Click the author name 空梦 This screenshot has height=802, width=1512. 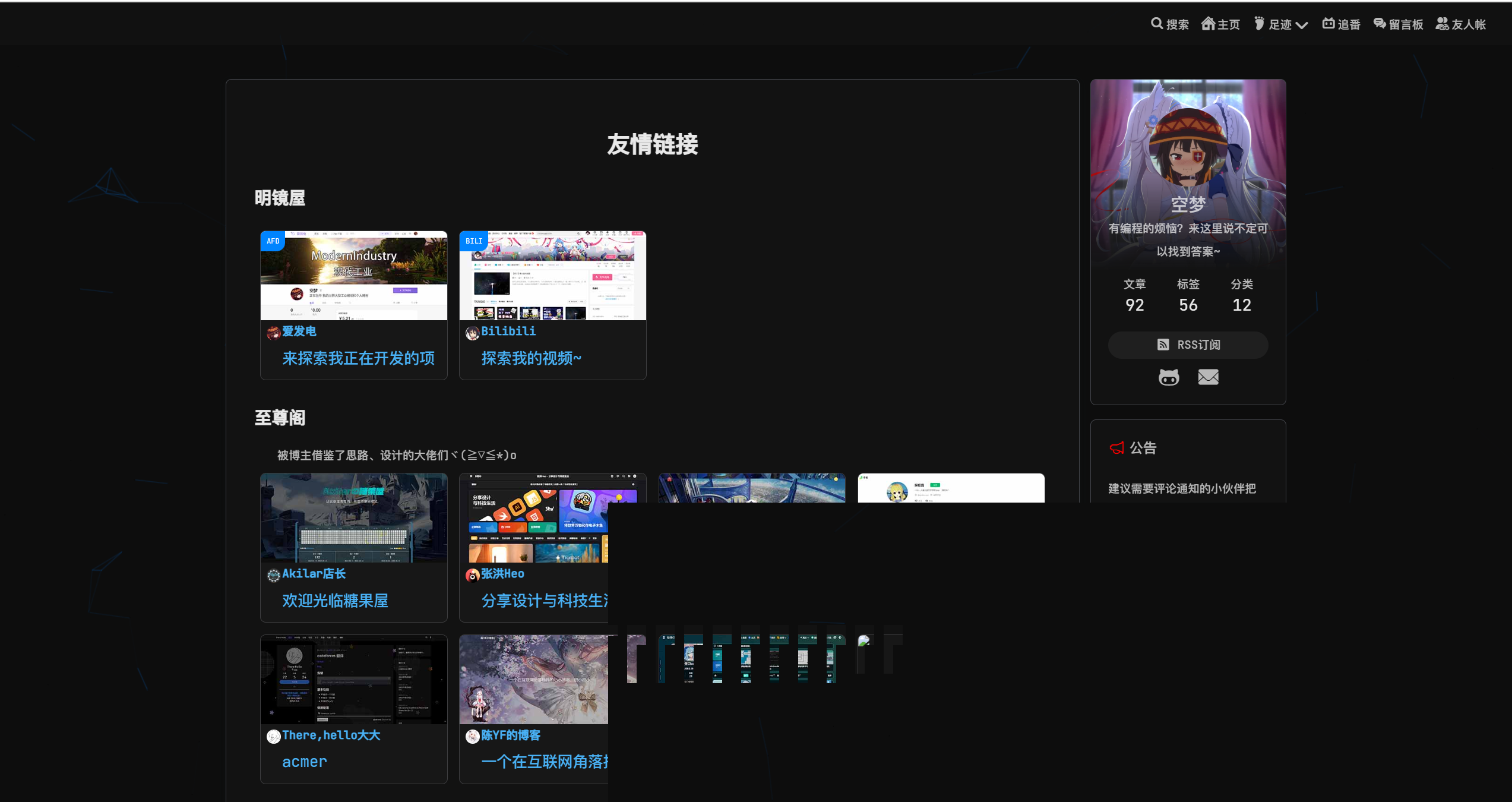pyautogui.click(x=1188, y=205)
